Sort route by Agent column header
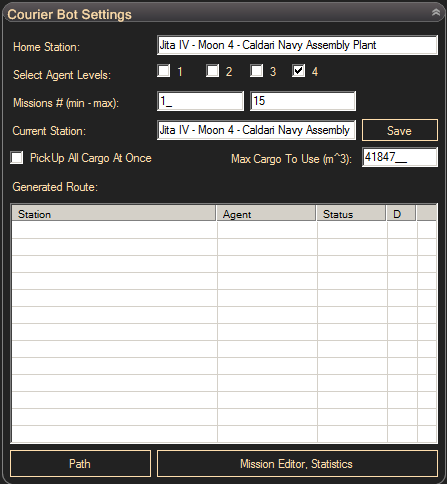This screenshot has height=484, width=447. pyautogui.click(x=266, y=213)
